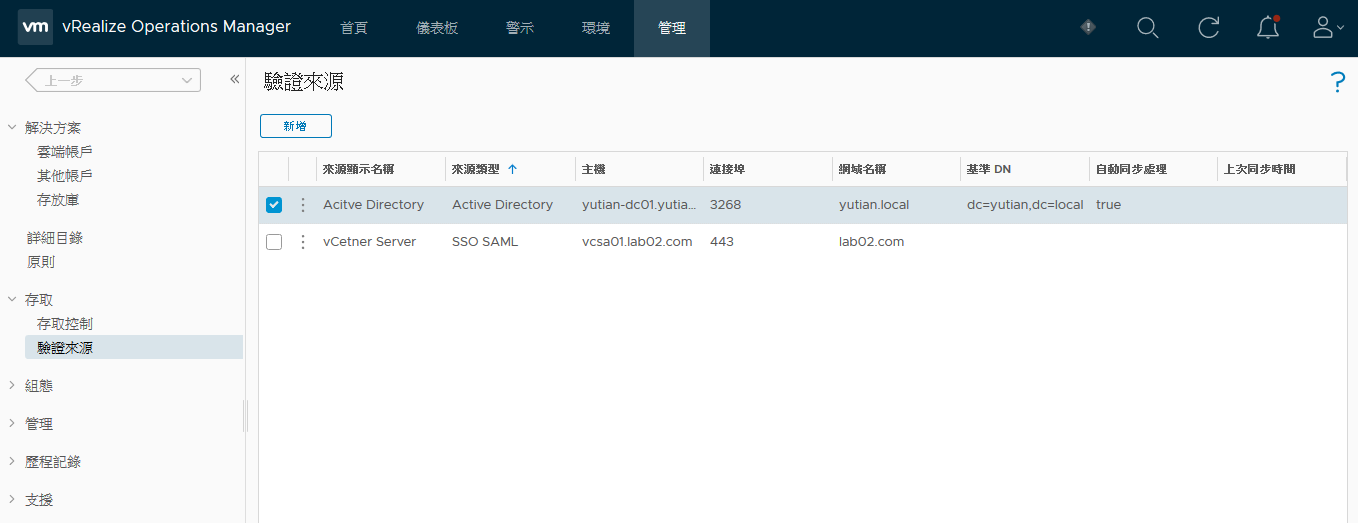Click the yutian.local domain cell
The height and width of the screenshot is (523, 1358).
[x=874, y=205]
